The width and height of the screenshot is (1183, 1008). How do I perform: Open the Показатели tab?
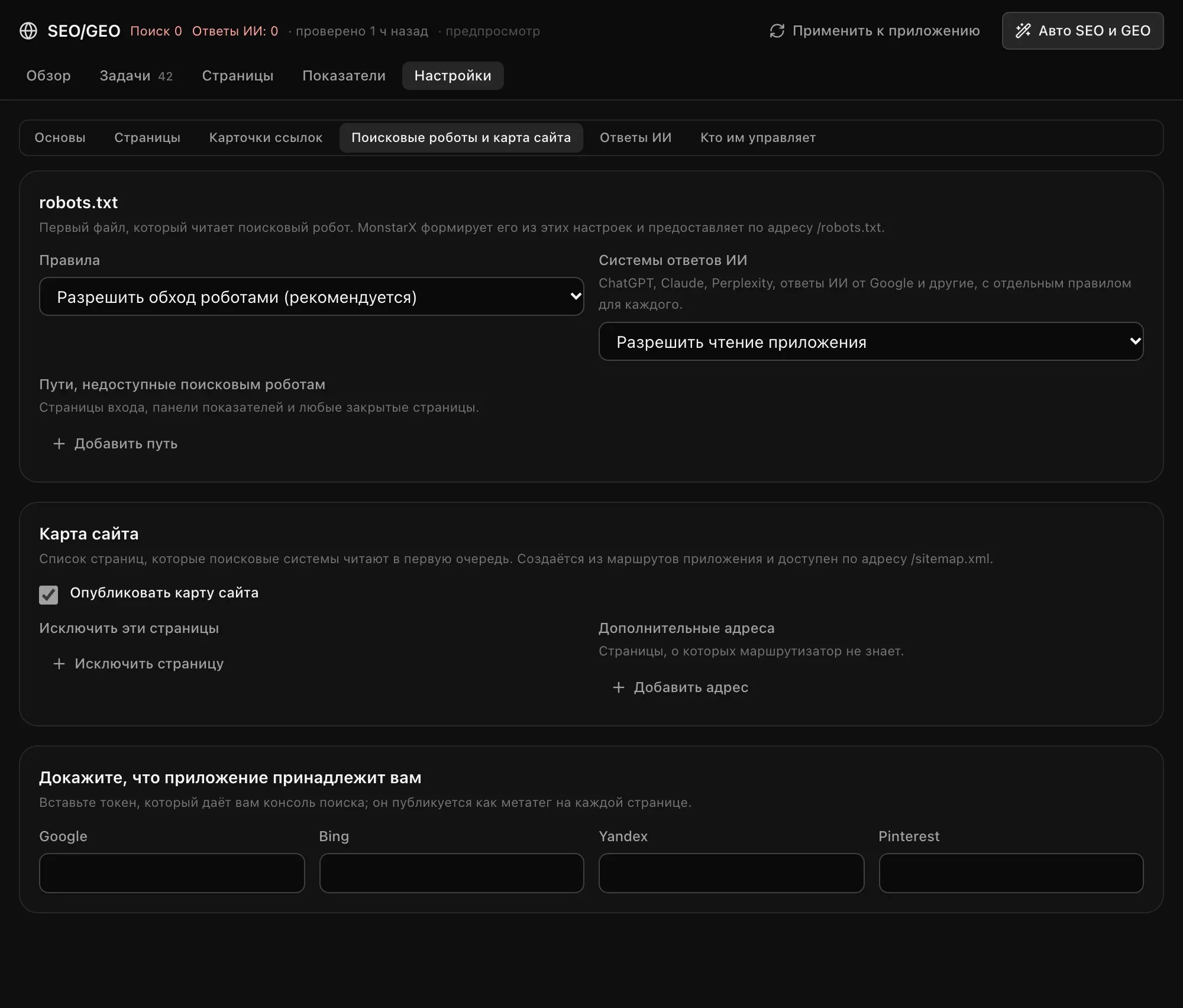coord(344,76)
